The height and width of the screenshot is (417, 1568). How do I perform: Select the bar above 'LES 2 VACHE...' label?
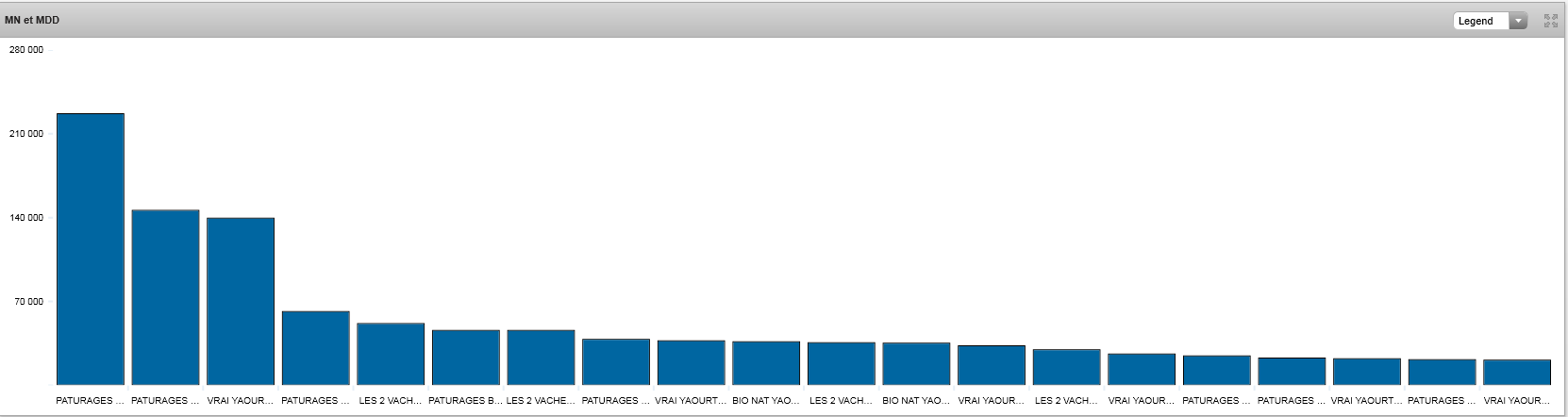tap(541, 358)
